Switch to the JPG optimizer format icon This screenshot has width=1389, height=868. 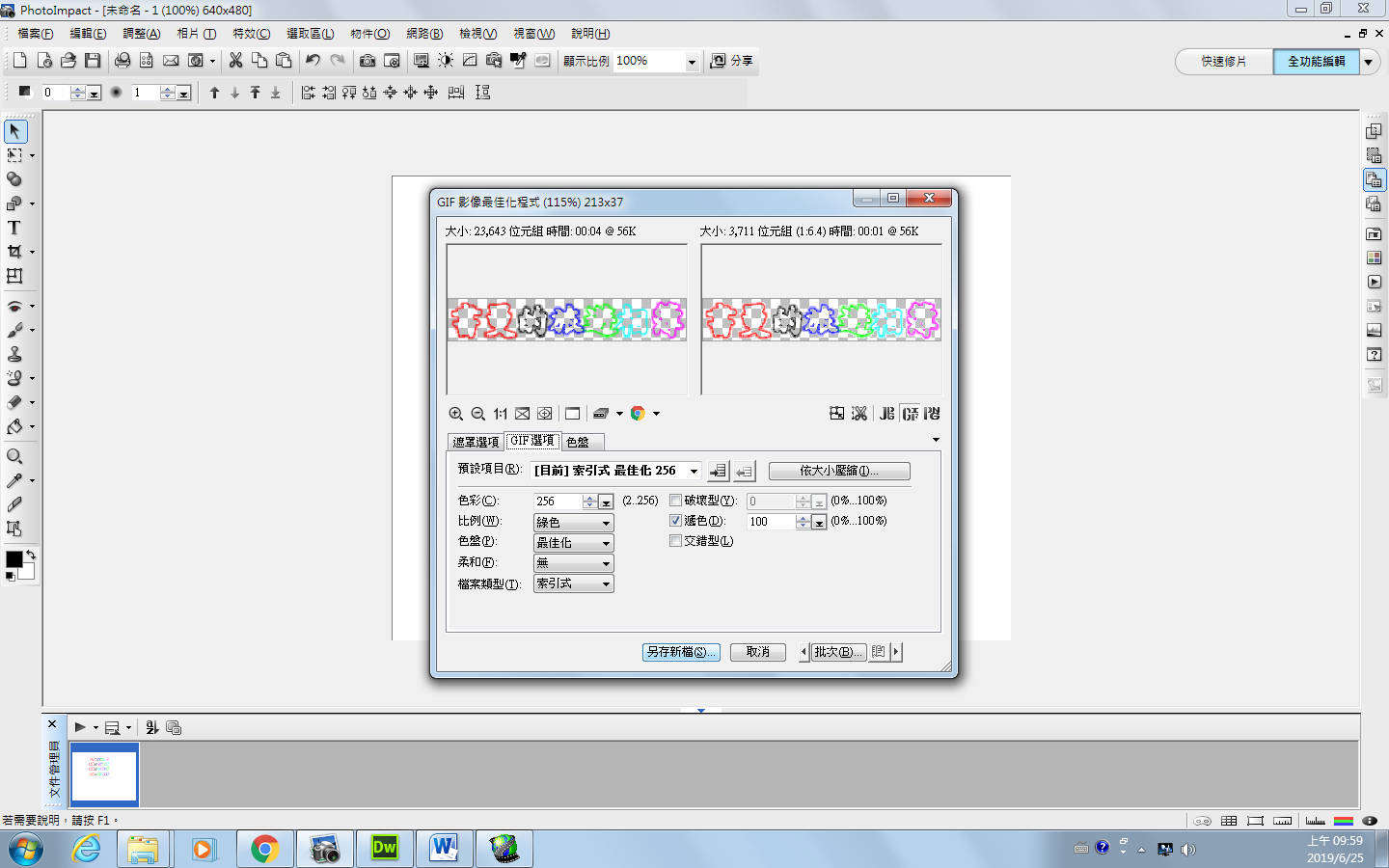886,414
